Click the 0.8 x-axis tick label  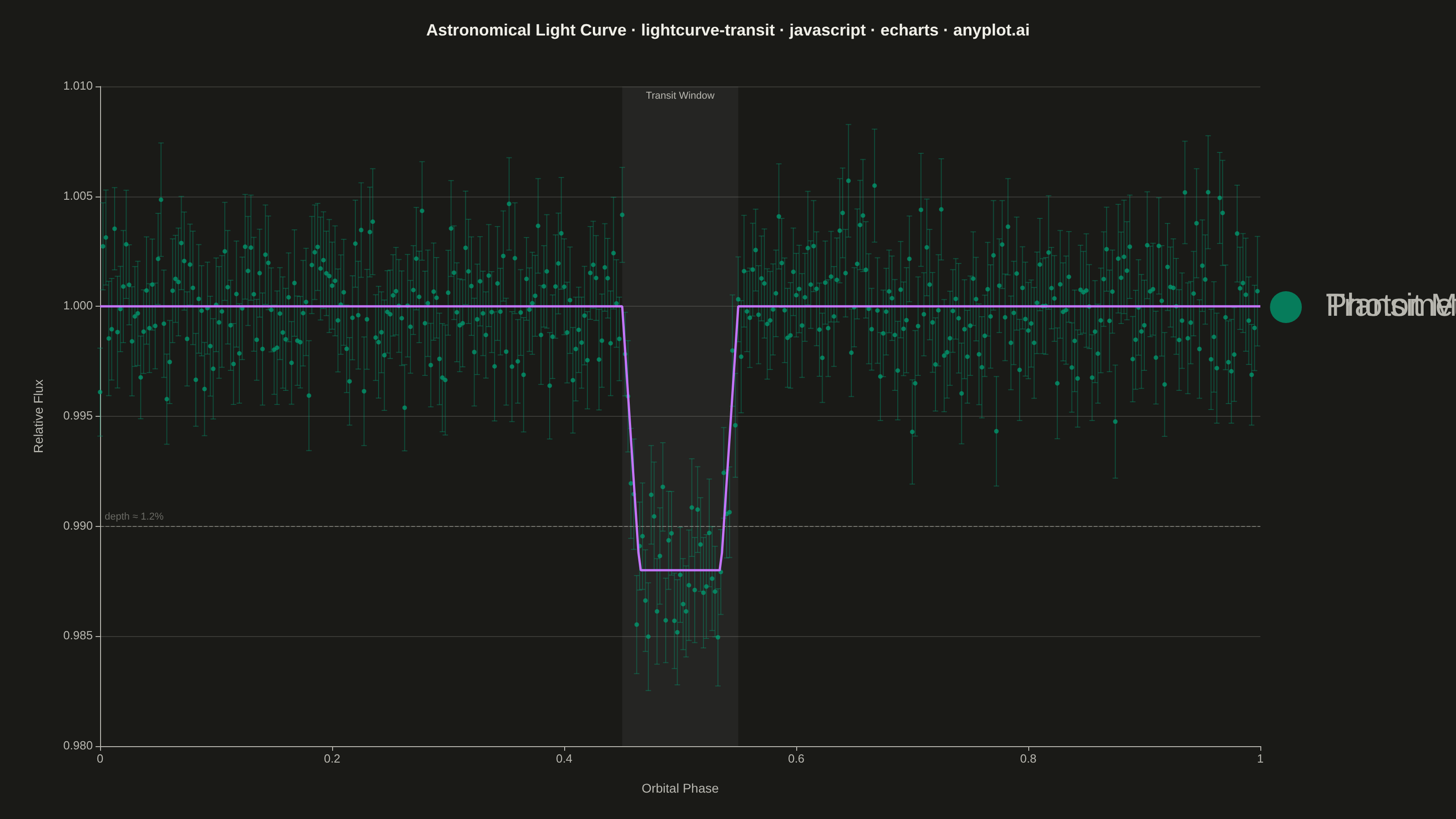point(1028,758)
